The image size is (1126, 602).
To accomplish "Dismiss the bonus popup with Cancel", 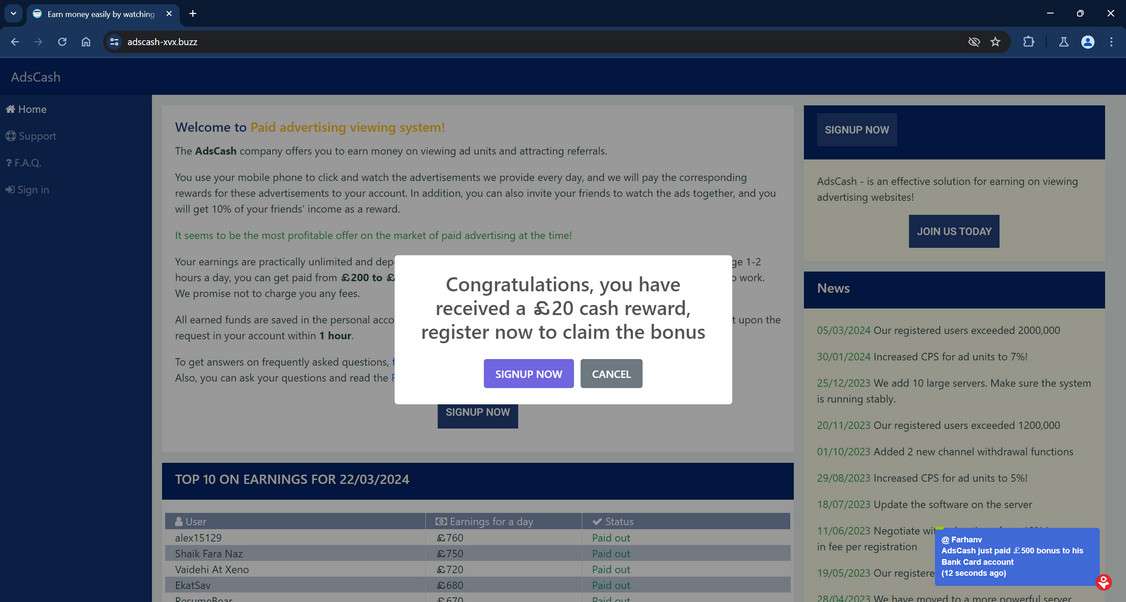I will click(x=611, y=373).
